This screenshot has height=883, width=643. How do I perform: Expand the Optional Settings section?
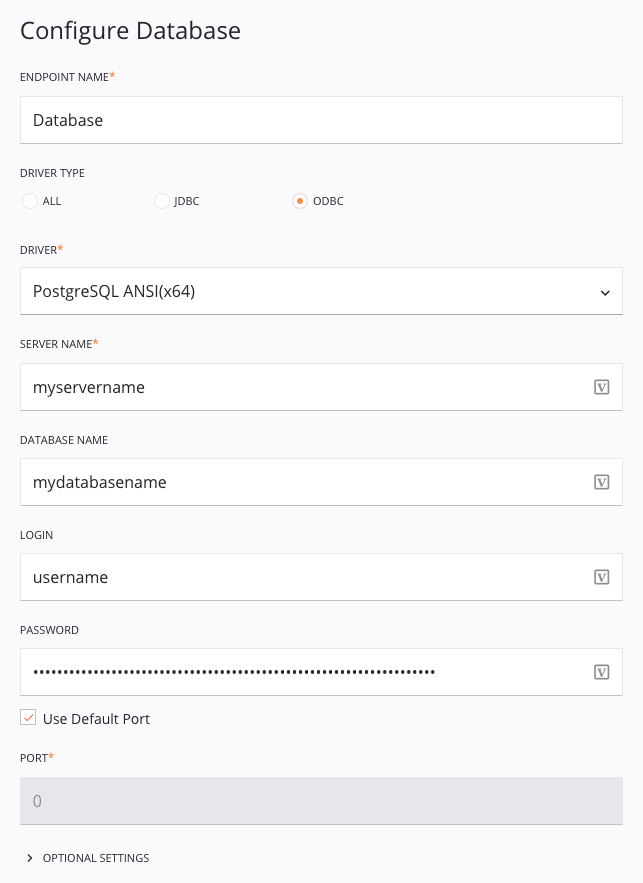point(95,858)
